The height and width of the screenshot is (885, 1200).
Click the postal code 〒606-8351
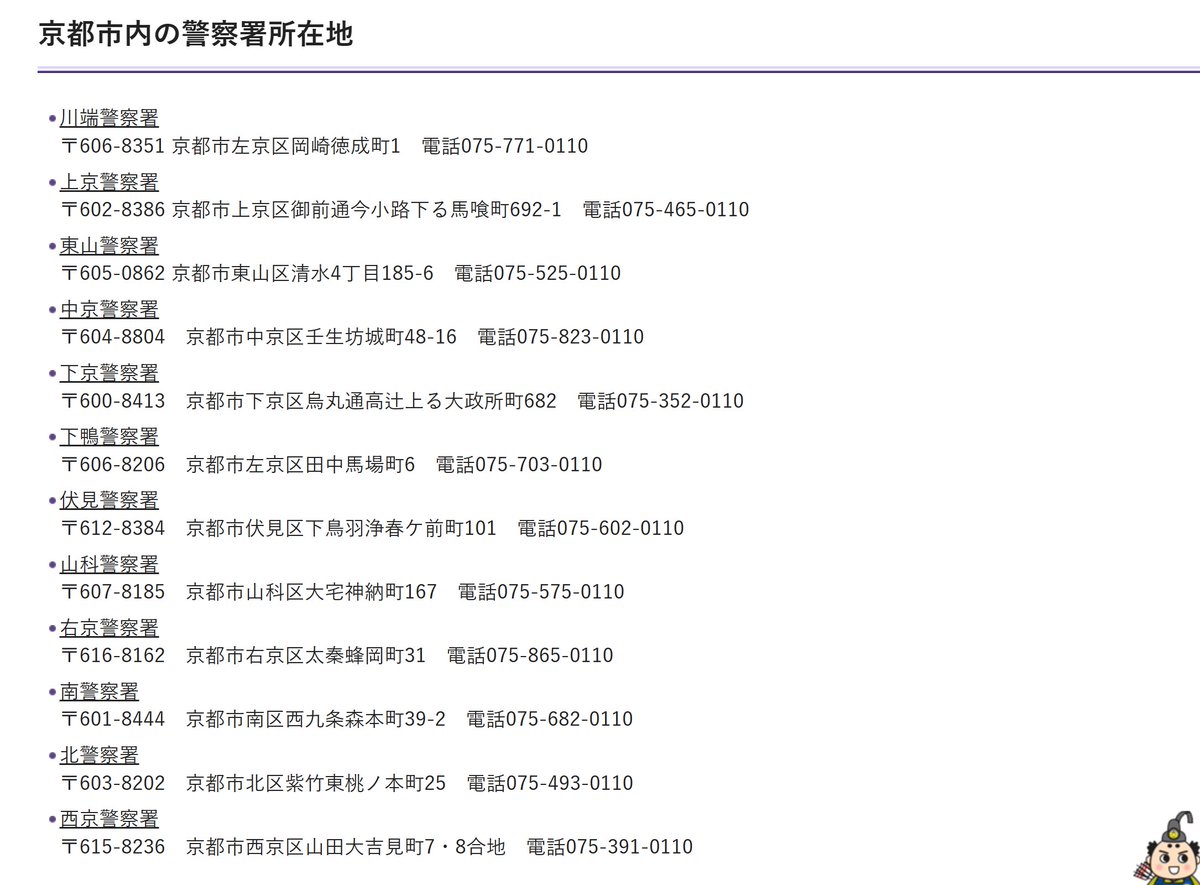[x=113, y=146]
